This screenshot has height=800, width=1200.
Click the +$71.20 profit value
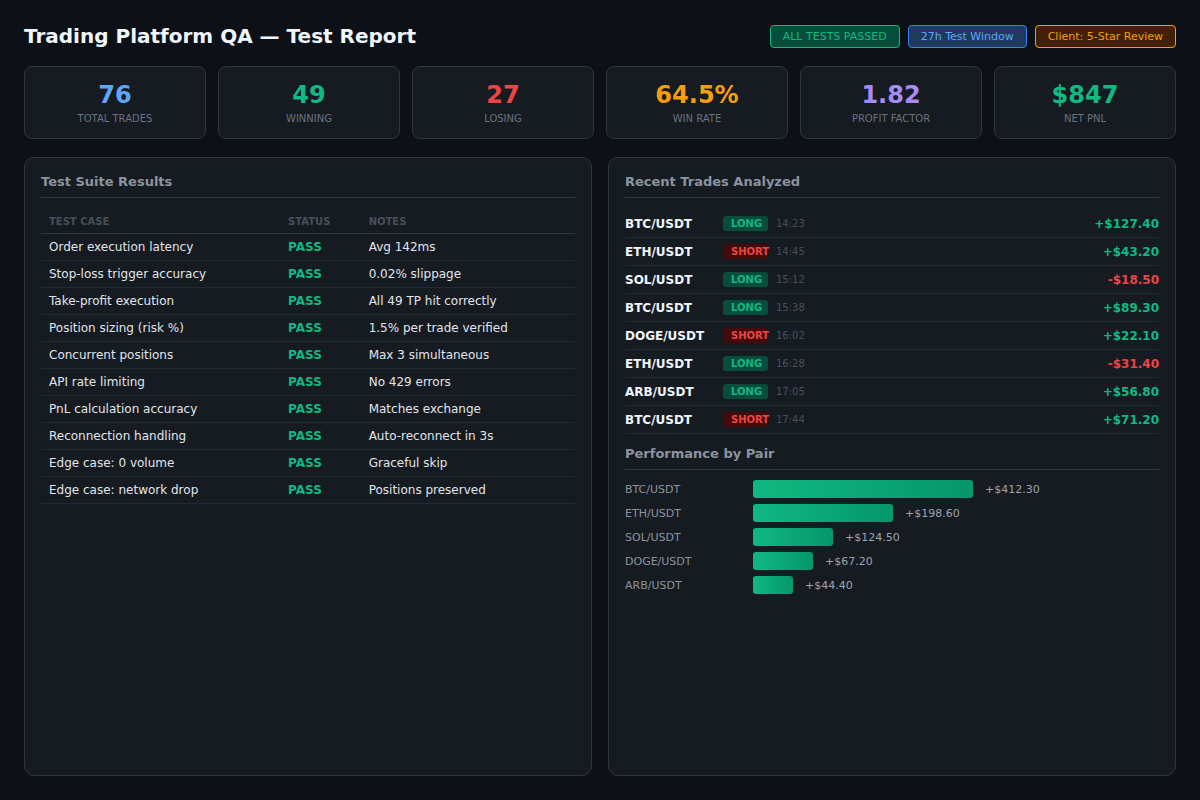pos(1131,420)
